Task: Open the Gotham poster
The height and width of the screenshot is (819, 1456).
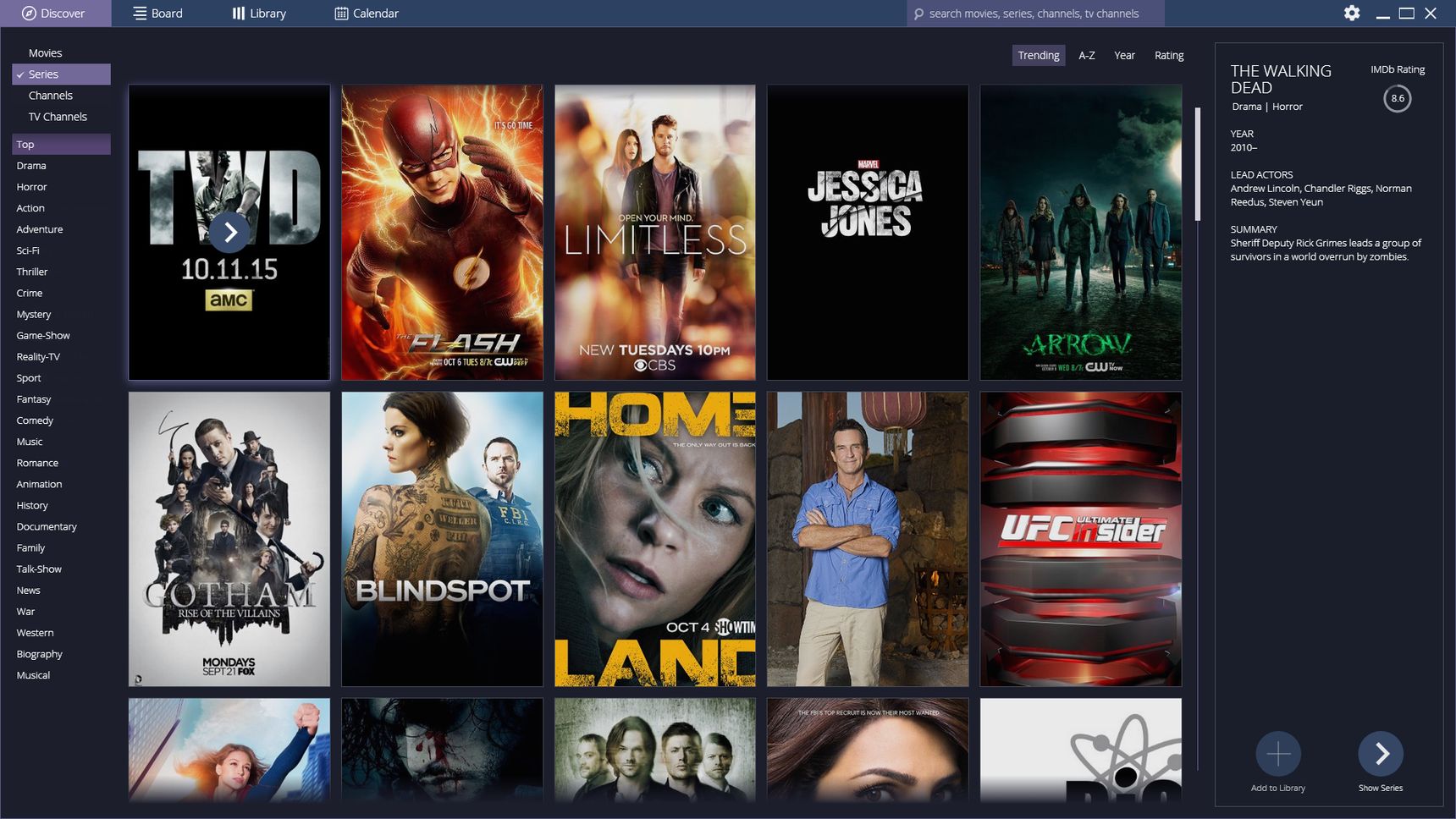Action: coord(229,539)
